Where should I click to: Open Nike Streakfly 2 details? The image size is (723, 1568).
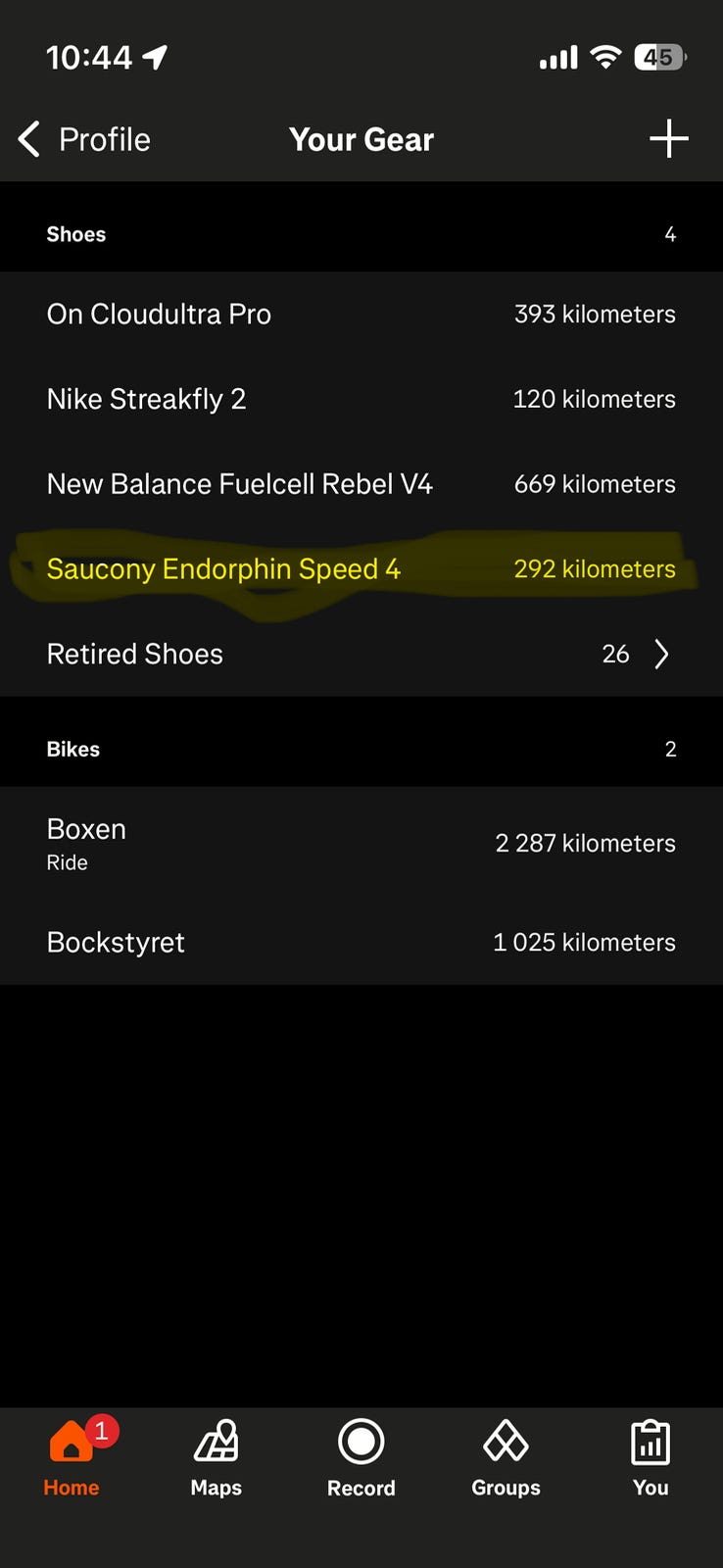coord(146,399)
